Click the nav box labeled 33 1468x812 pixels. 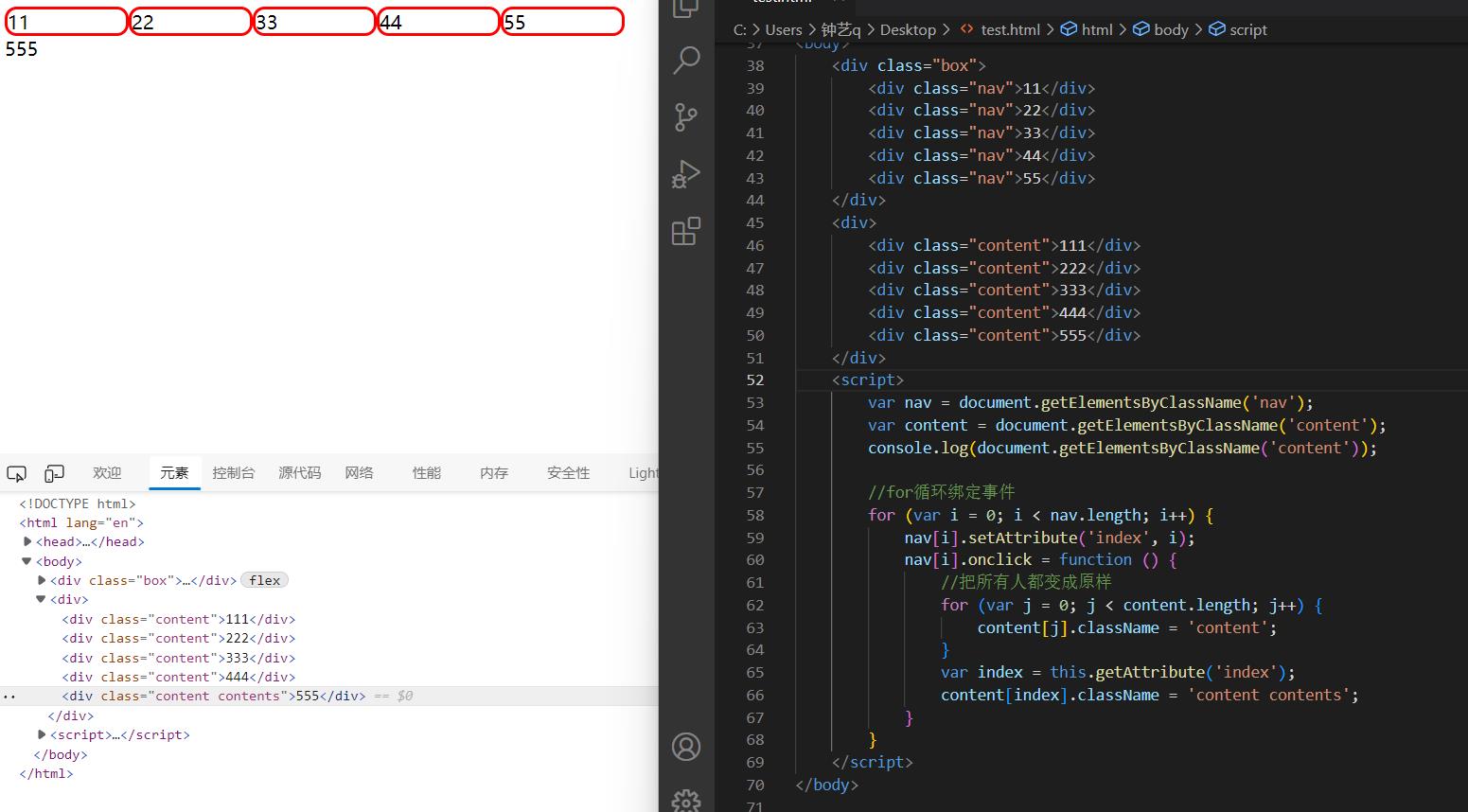tap(313, 21)
